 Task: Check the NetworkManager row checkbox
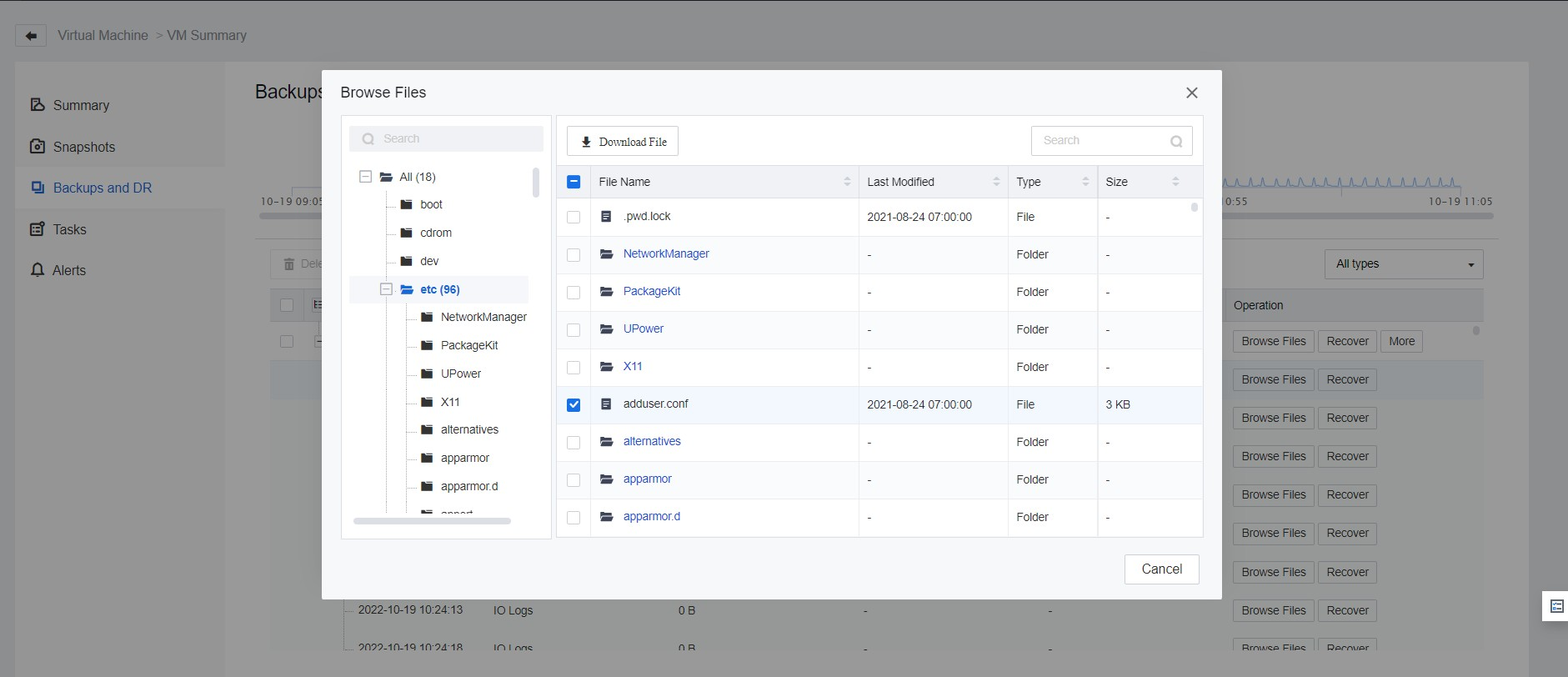click(574, 254)
